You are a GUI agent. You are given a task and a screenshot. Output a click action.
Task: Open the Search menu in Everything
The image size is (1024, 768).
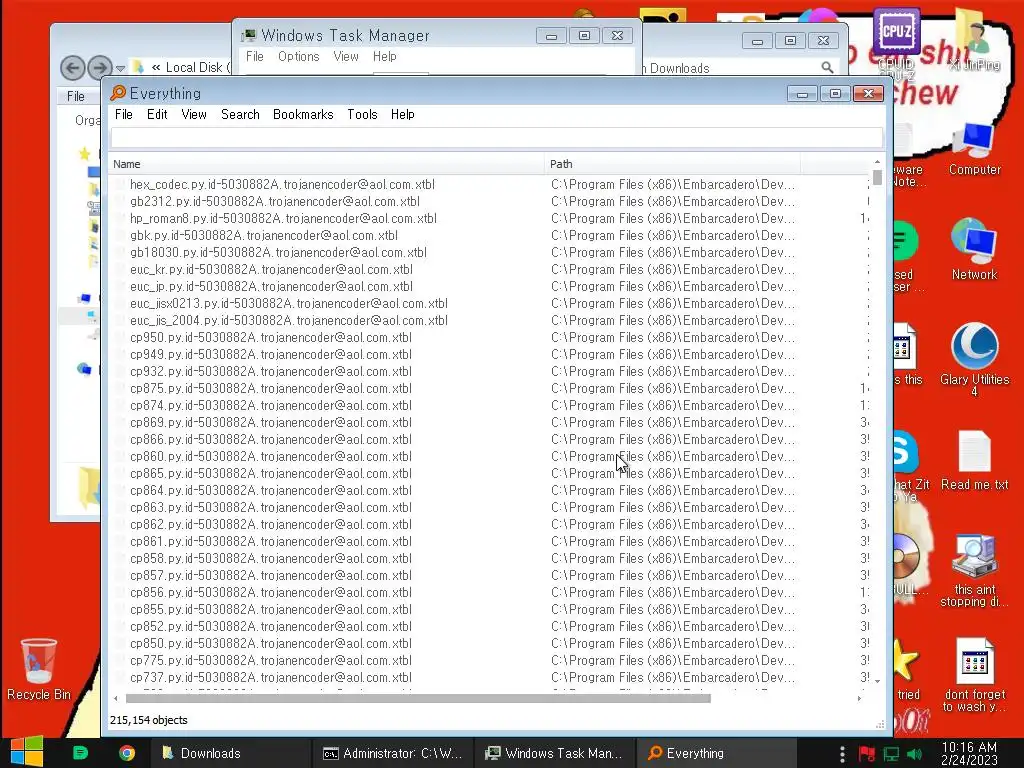coord(240,114)
